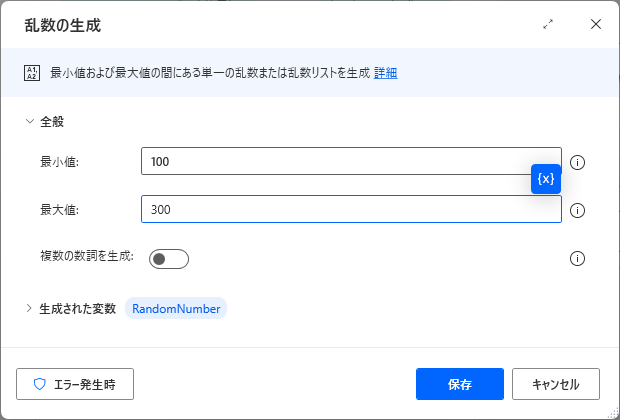Click the variable picker {x} button
620x420 pixels.
click(546, 179)
